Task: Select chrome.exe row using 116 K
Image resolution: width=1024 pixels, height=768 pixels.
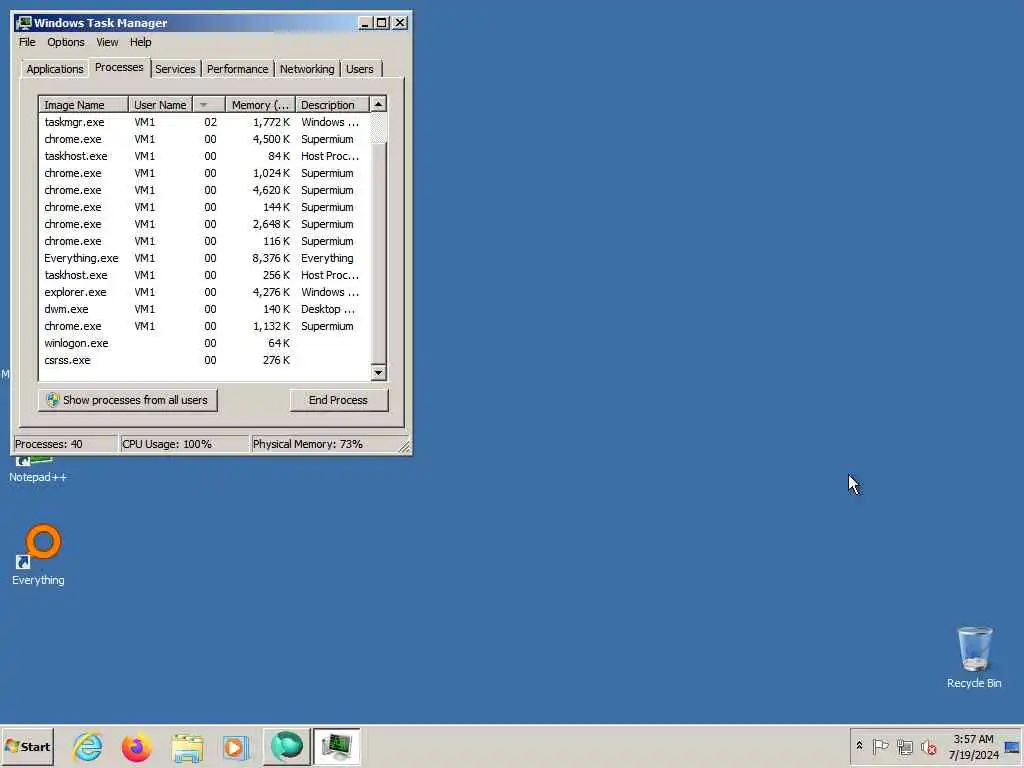Action: click(204, 241)
